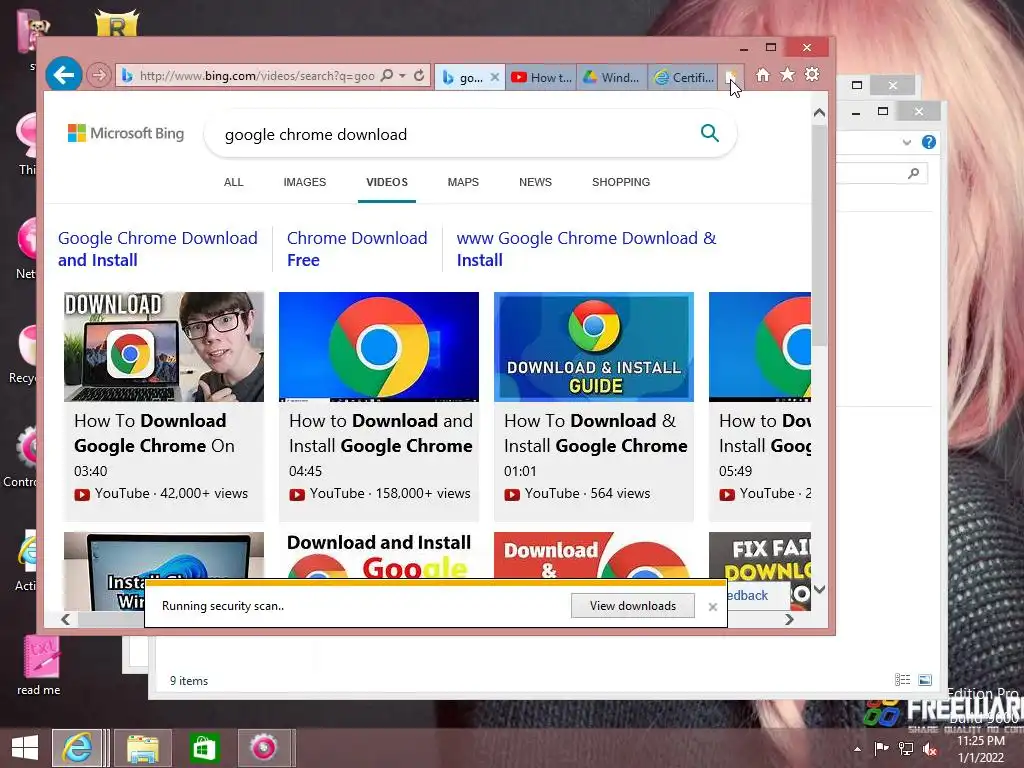Screen dimensions: 1024x768
Task: Click the taskbar clock showing 11:25 PM
Action: click(x=981, y=749)
